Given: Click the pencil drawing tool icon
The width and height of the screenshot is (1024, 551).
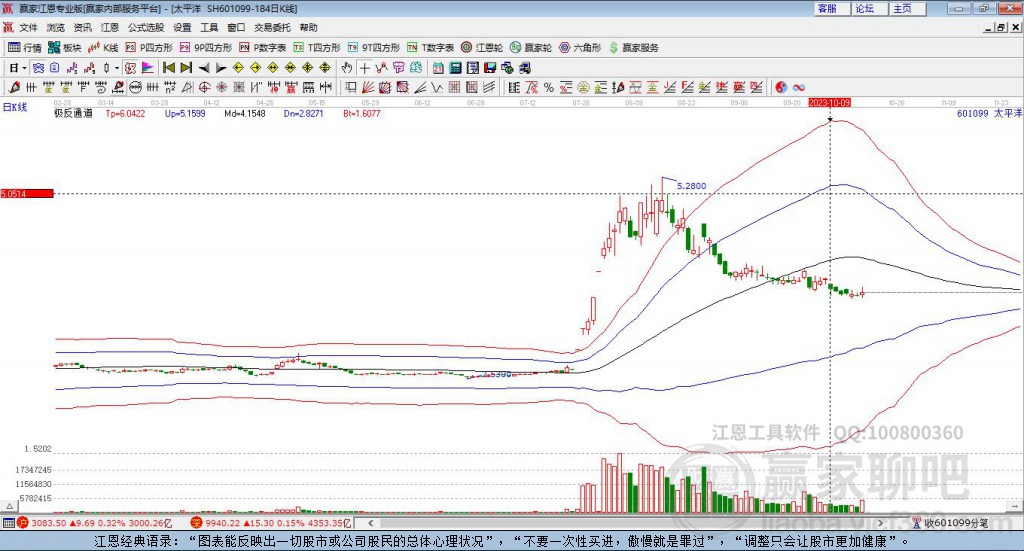Looking at the screenshot, I should [x=14, y=87].
